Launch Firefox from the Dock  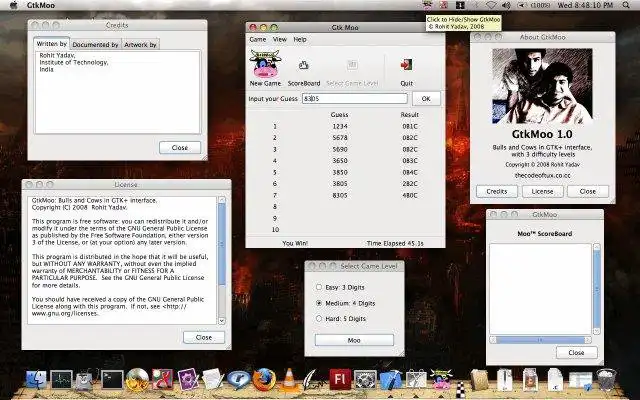(264, 379)
